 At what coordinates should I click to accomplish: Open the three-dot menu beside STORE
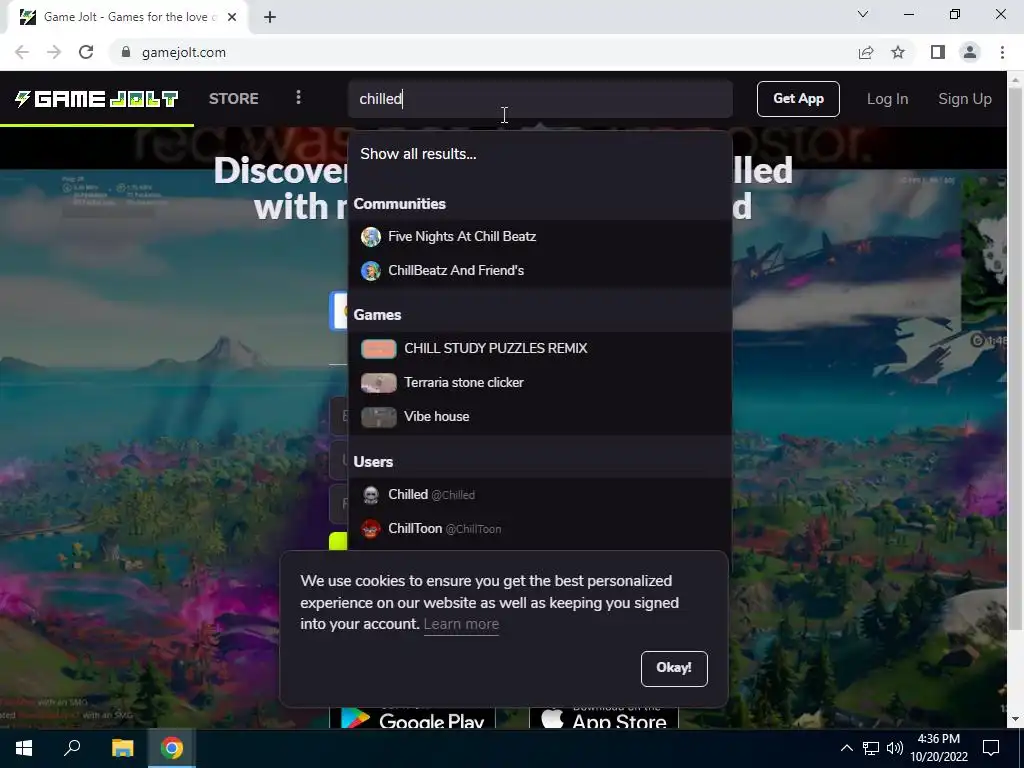(x=298, y=98)
